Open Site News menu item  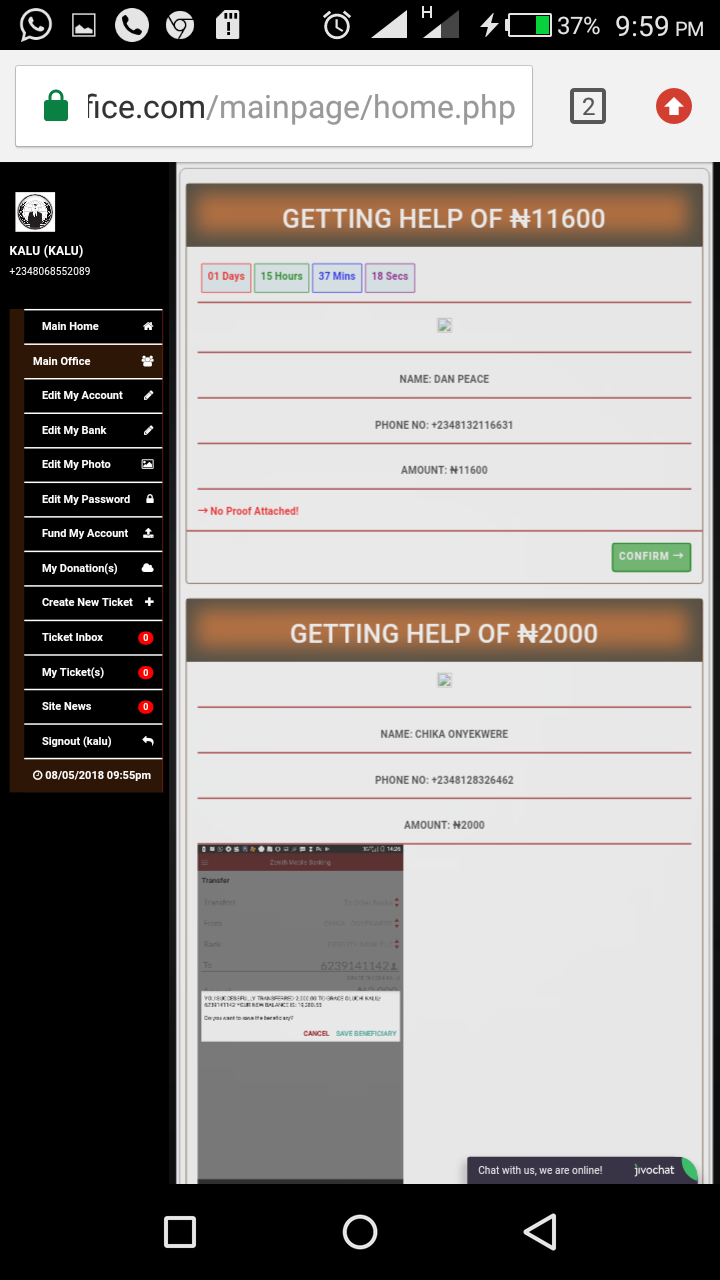[93, 707]
